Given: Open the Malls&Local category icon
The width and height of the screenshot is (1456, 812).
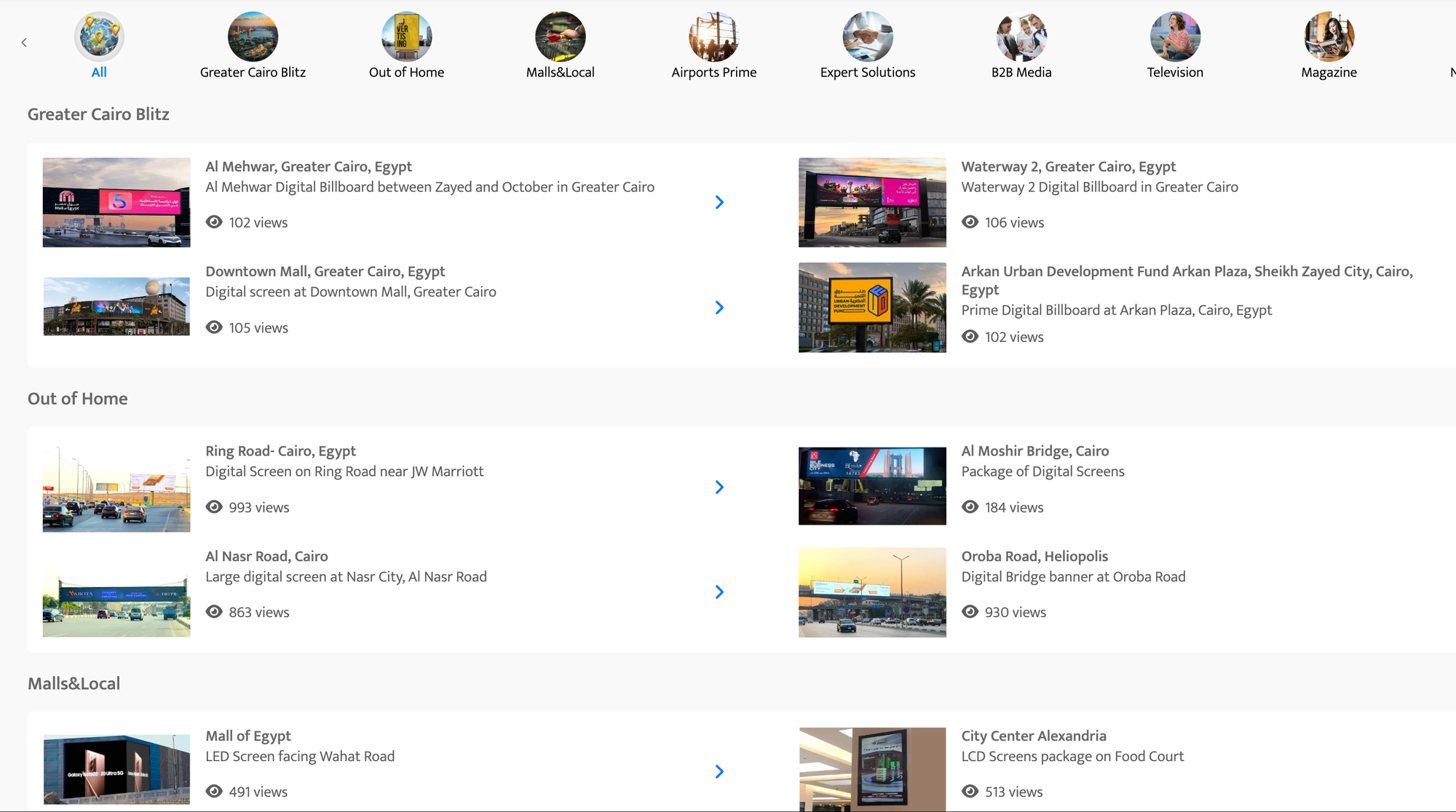Looking at the screenshot, I should [560, 37].
